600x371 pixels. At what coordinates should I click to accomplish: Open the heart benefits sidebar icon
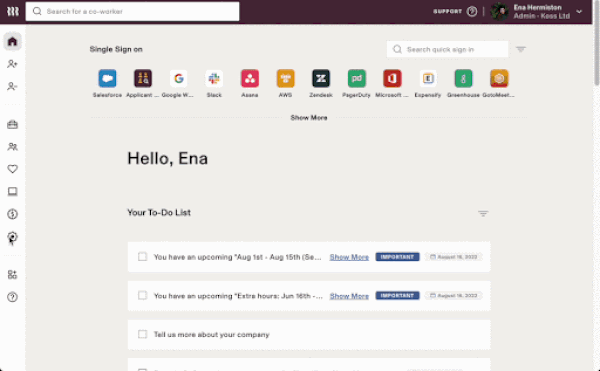12,169
